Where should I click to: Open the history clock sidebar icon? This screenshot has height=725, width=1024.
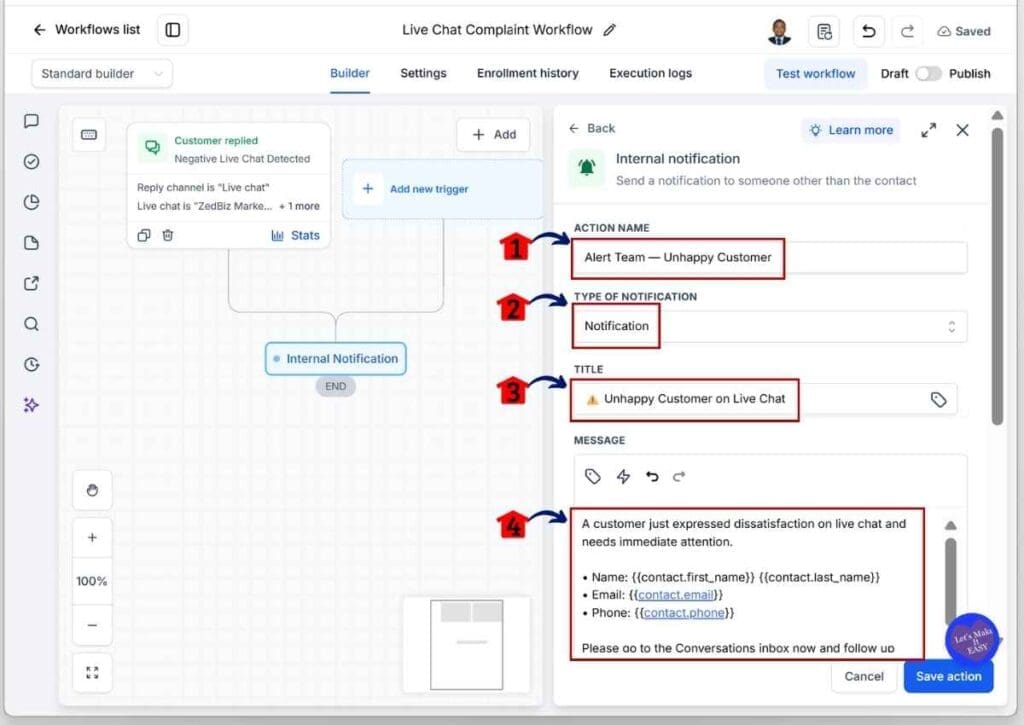point(31,364)
